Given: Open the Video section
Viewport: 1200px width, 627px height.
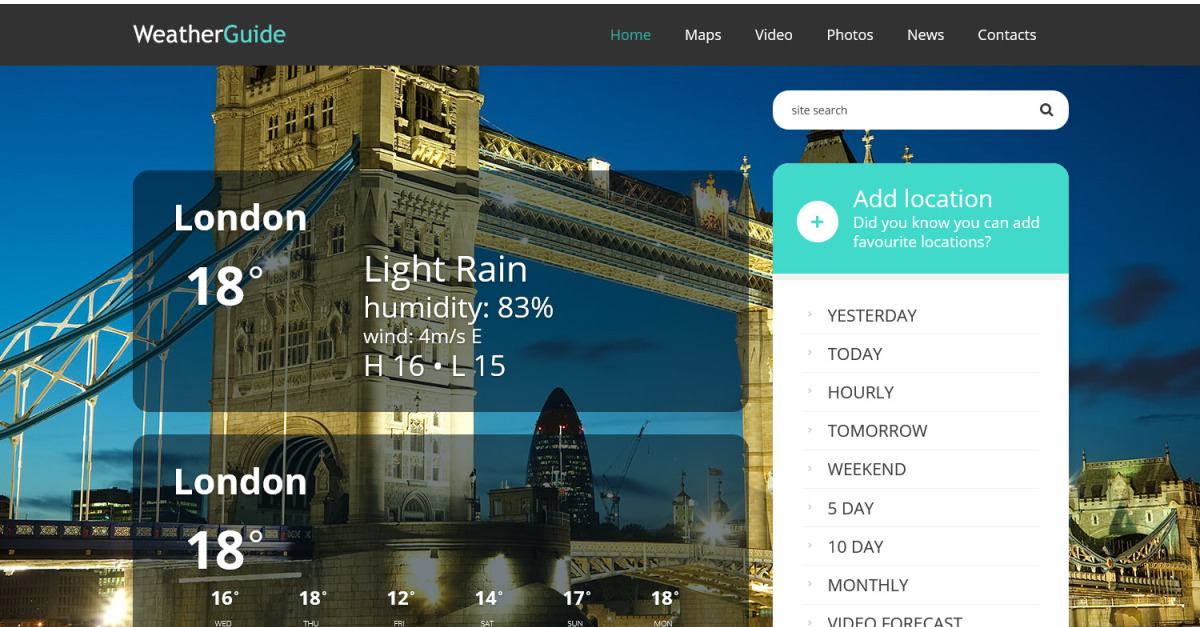Looking at the screenshot, I should coord(773,35).
